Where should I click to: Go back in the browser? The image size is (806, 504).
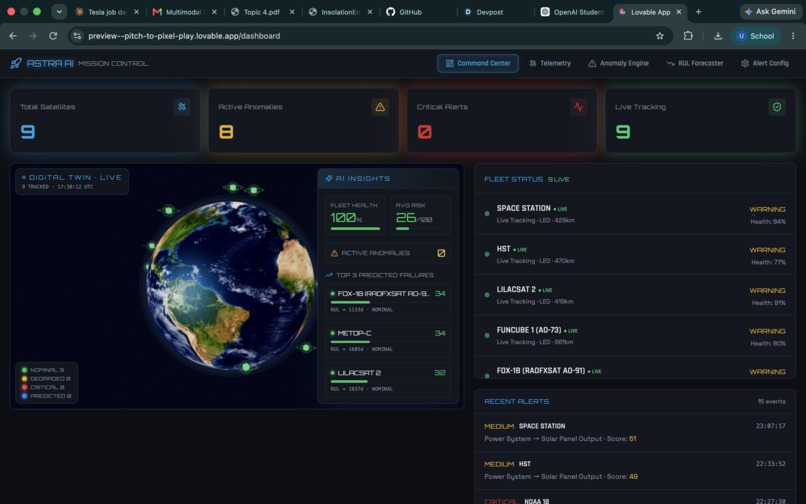(x=13, y=36)
